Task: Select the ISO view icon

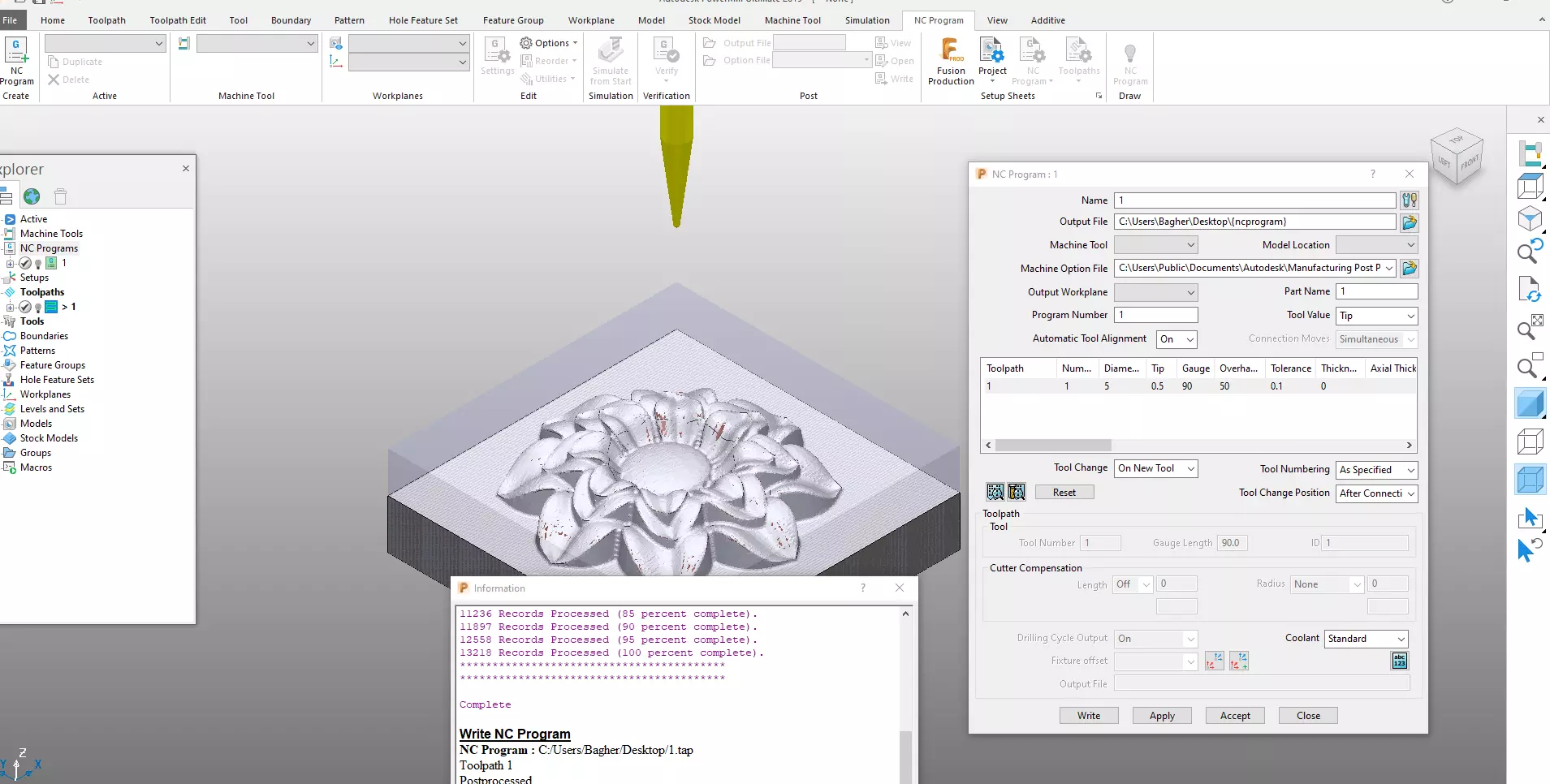Action: pos(1531,219)
